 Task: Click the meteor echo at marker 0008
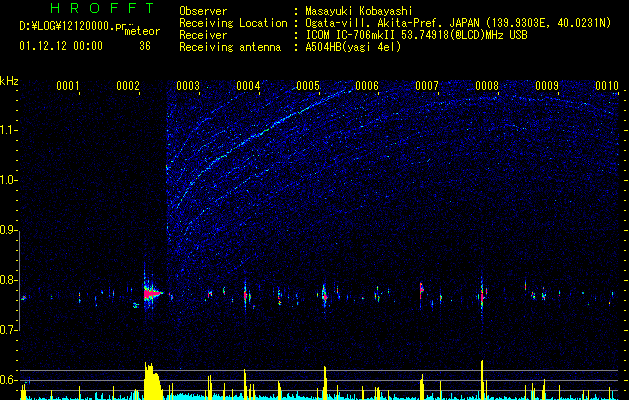[483, 295]
